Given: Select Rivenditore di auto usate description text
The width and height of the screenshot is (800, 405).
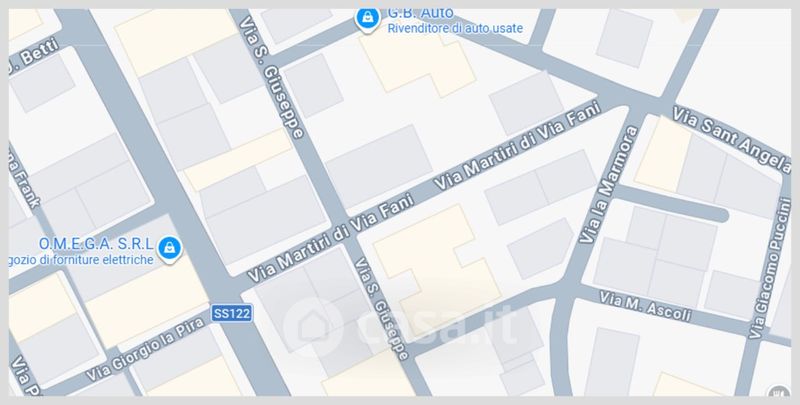Looking at the screenshot, I should pyautogui.click(x=455, y=28).
